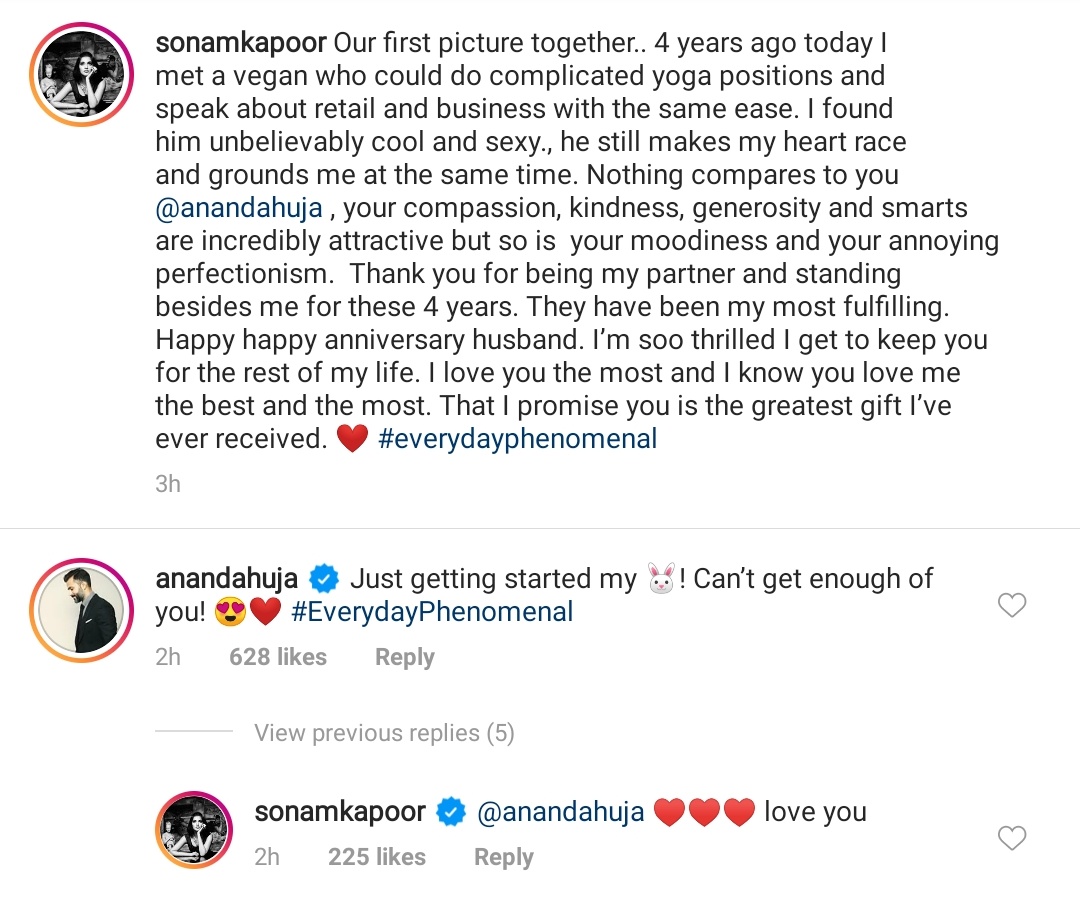
Task: Click the 3h timestamp under the caption
Action: click(x=168, y=484)
